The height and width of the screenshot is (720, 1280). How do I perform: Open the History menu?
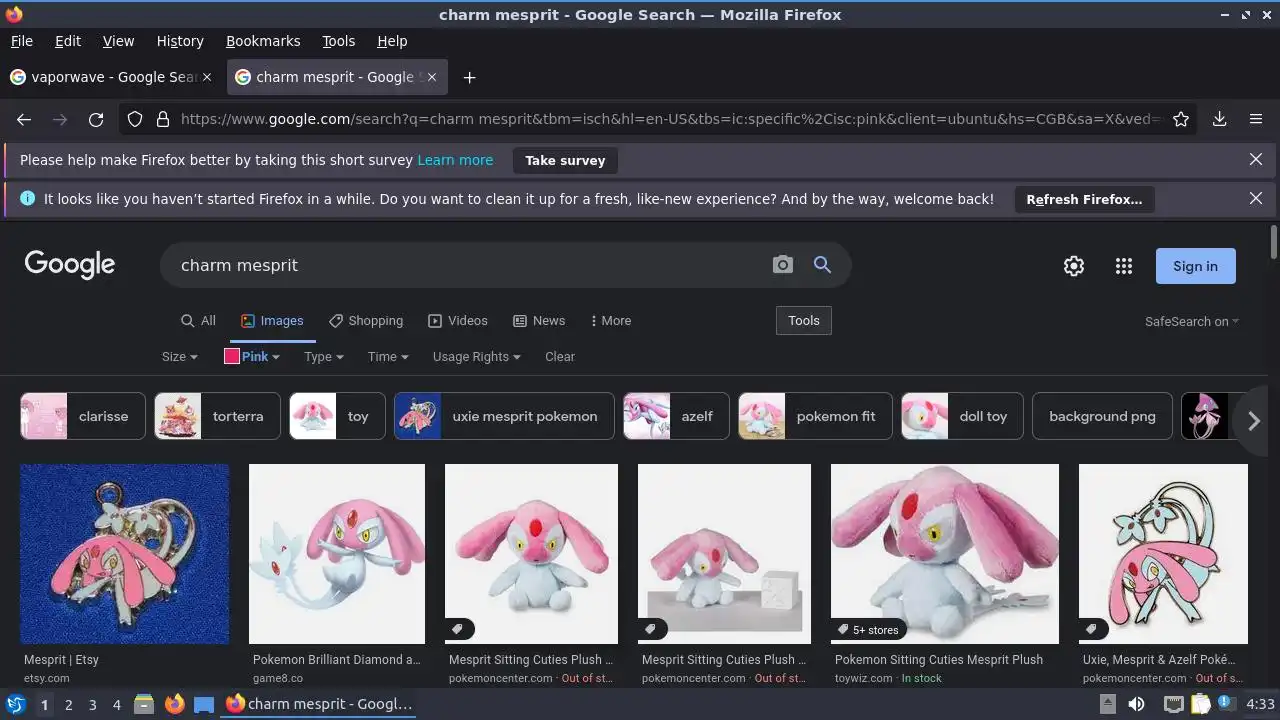coord(180,41)
